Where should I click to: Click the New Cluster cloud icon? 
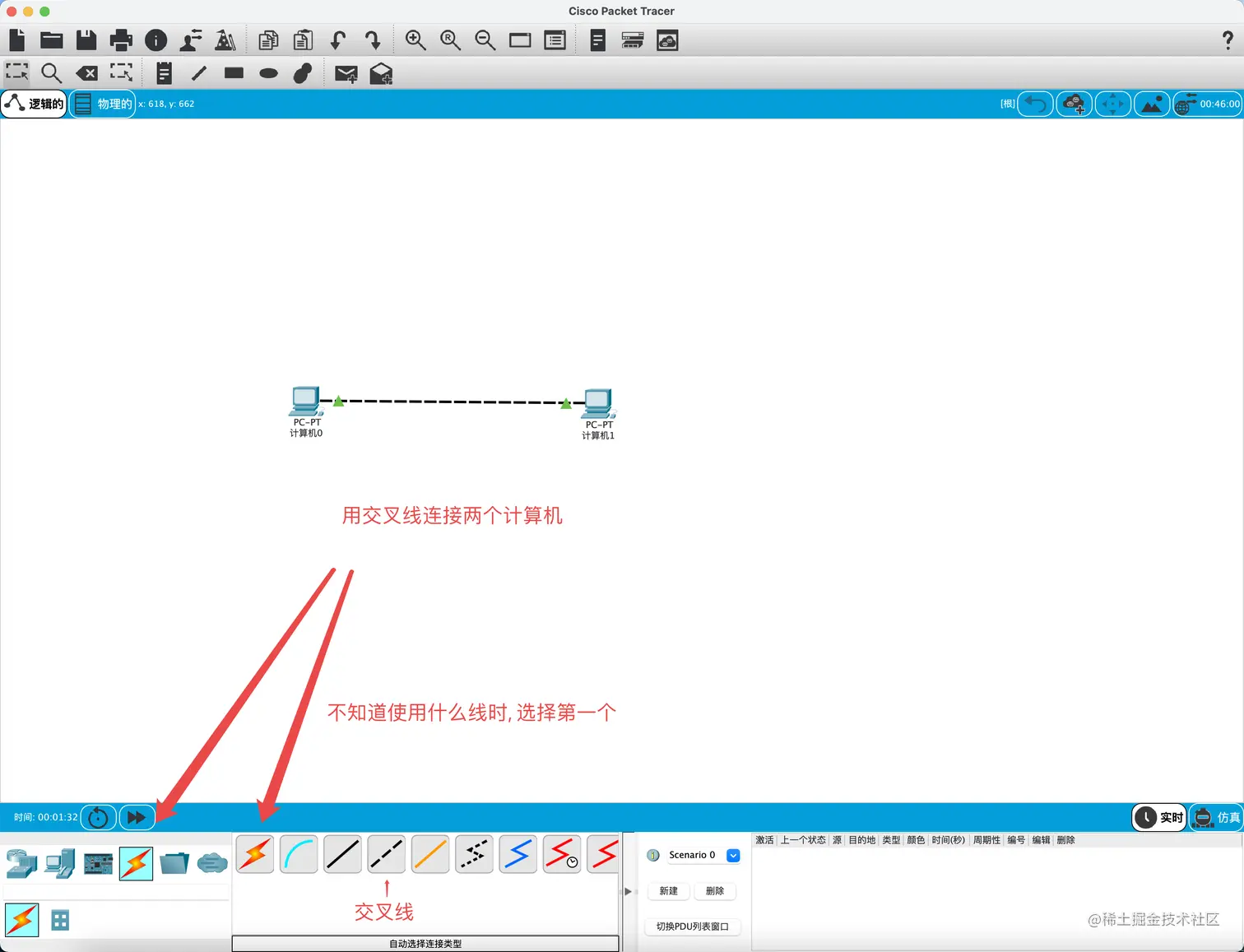click(1075, 104)
